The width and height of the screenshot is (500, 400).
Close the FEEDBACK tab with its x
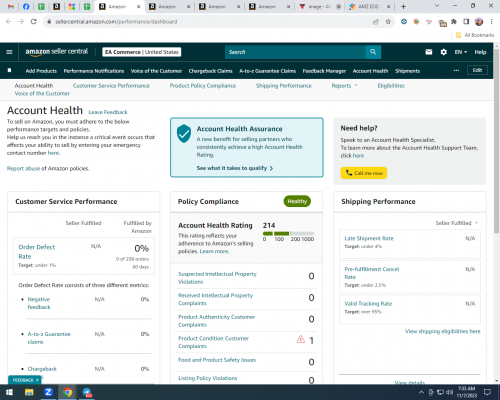[37, 380]
